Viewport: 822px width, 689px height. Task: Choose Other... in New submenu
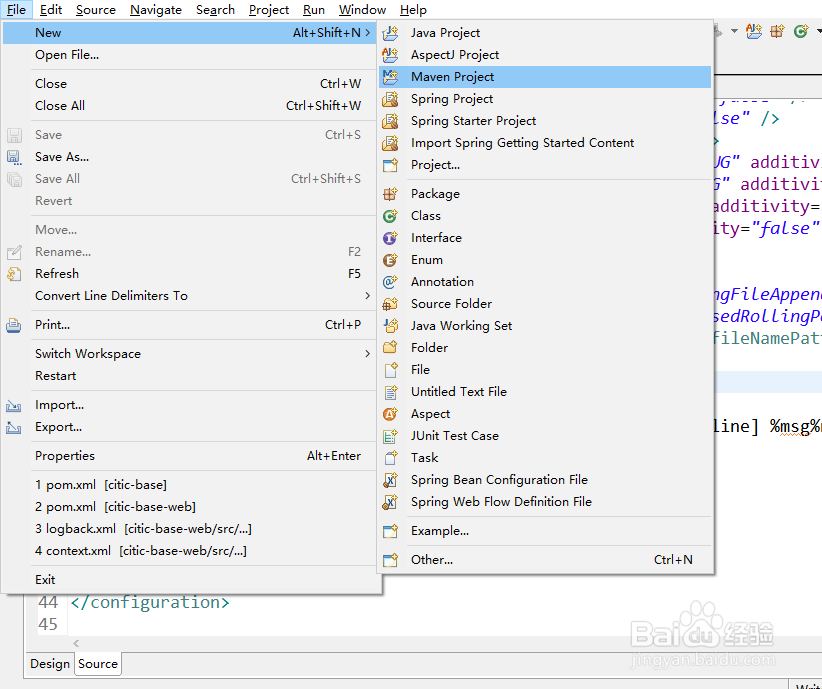(545, 560)
